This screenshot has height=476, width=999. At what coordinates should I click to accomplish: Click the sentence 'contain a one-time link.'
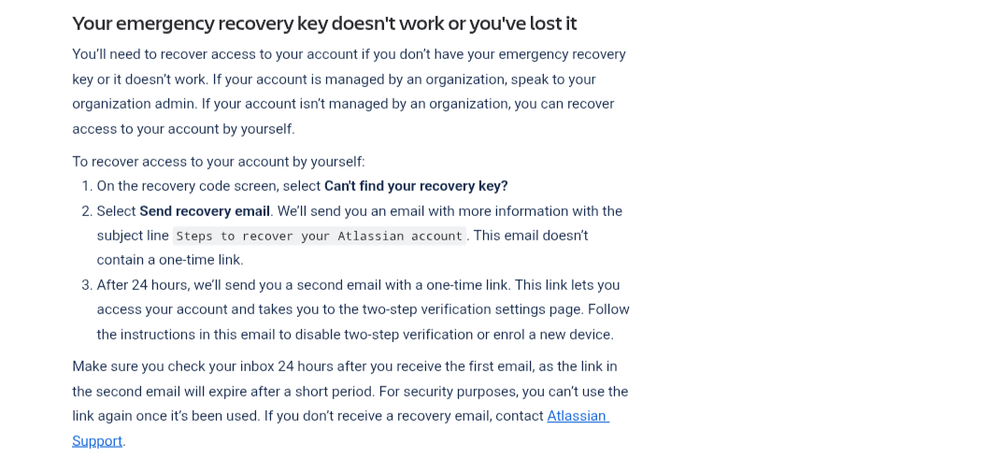170,260
